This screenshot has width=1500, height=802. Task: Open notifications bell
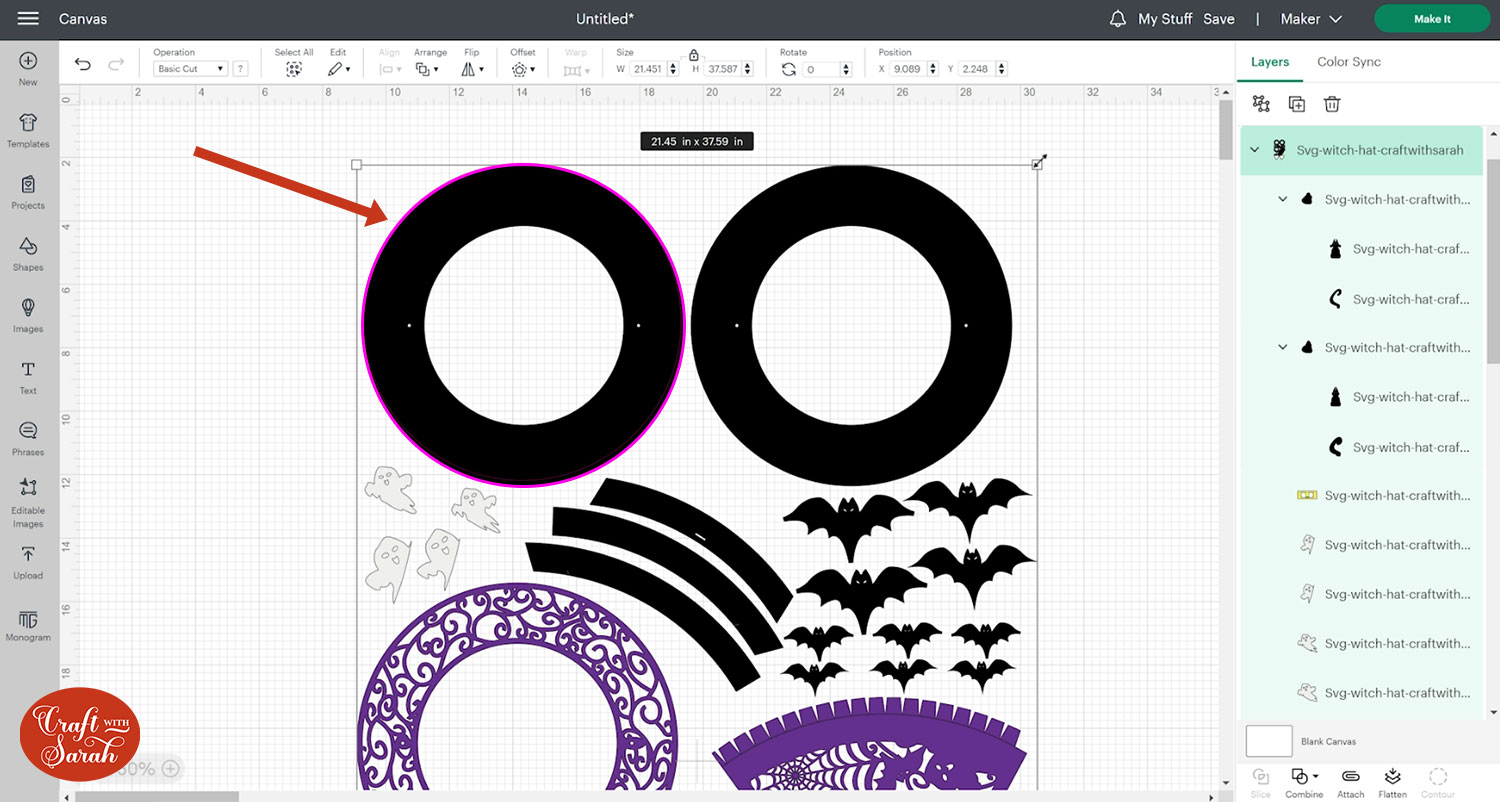(1118, 19)
